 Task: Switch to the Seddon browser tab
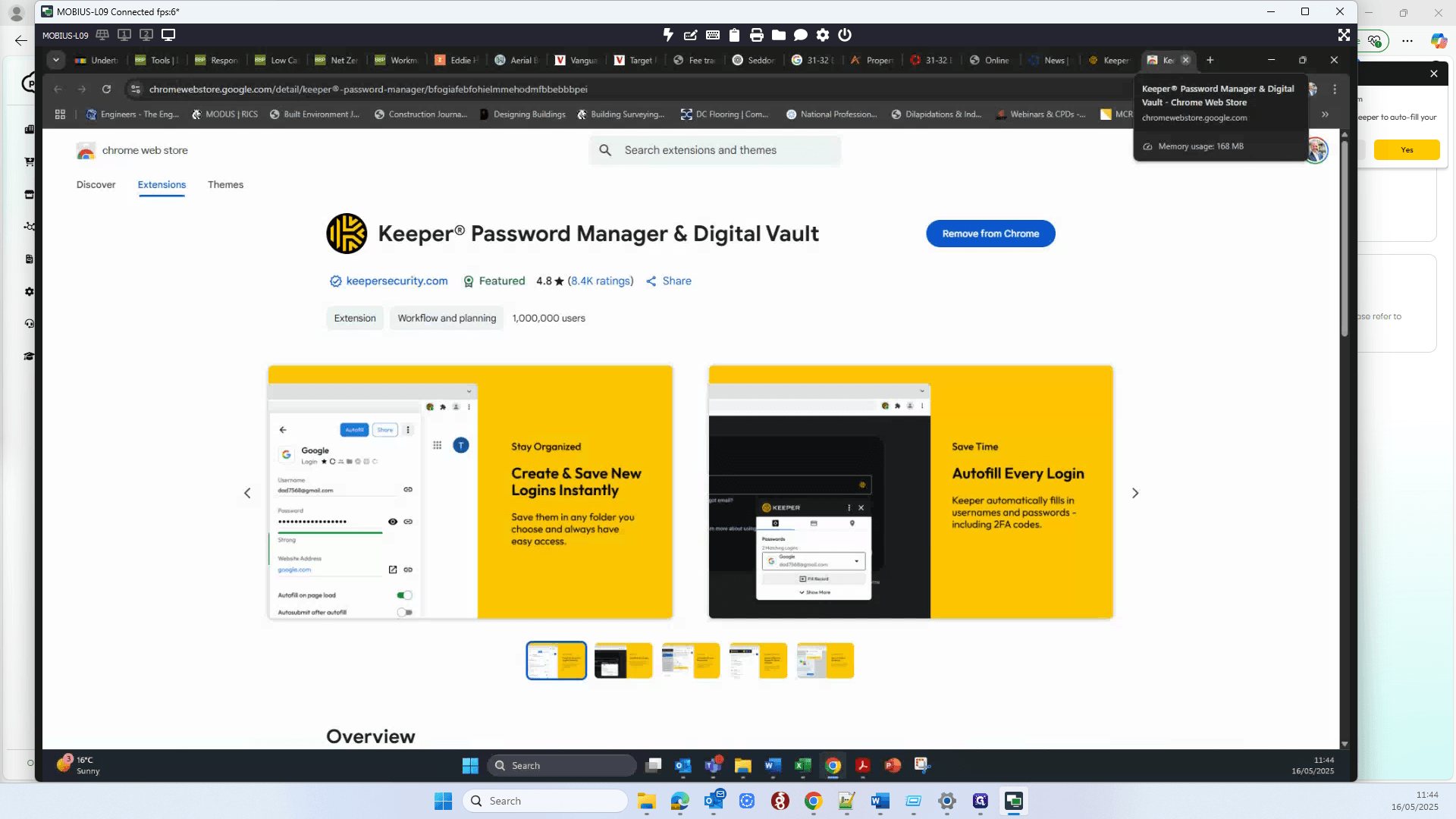pyautogui.click(x=755, y=60)
